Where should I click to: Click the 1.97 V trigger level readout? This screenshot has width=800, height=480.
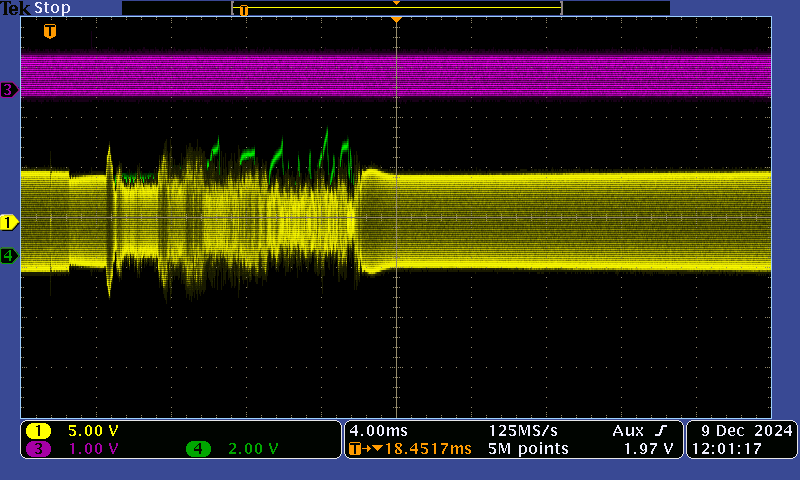648,449
